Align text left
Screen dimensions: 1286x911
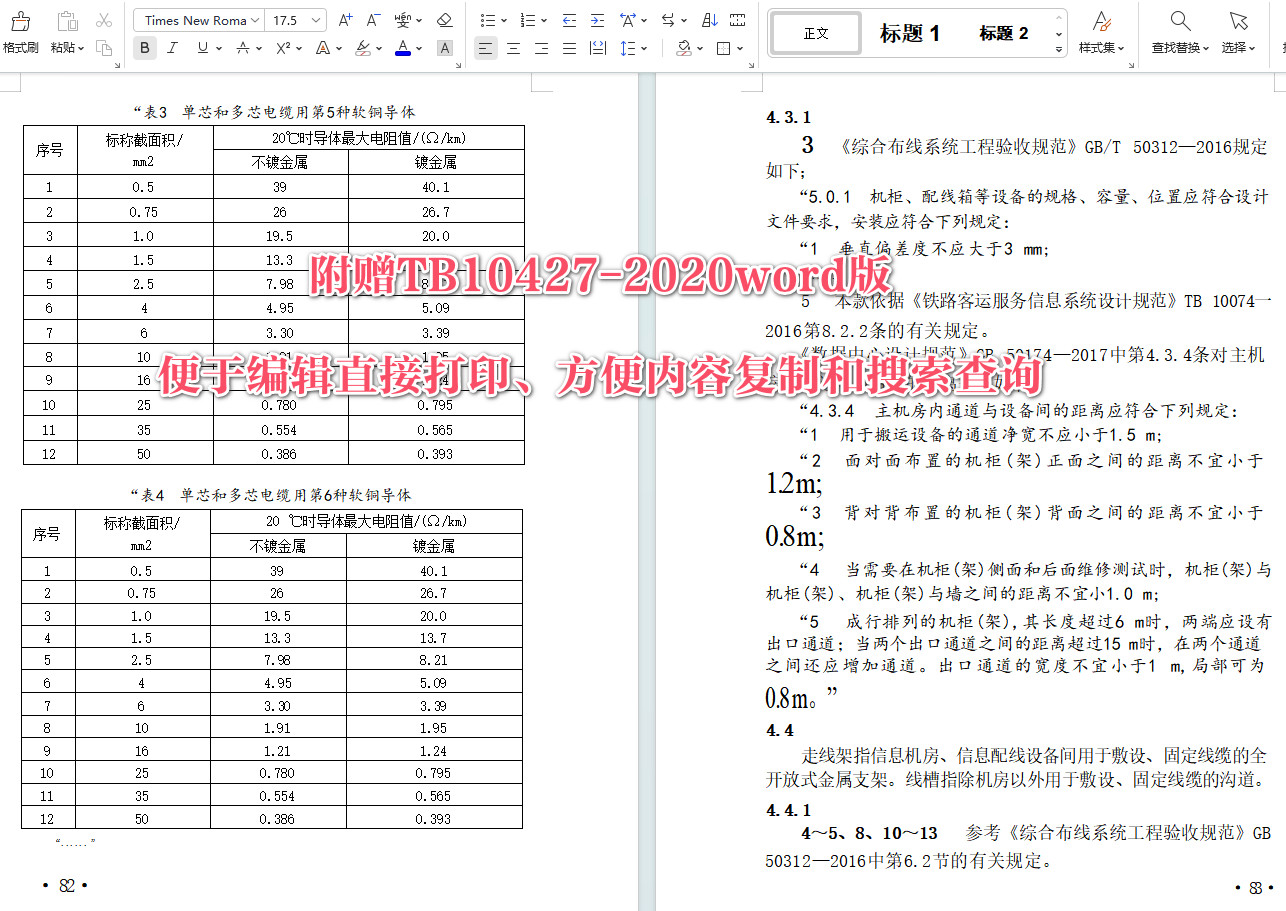point(485,47)
